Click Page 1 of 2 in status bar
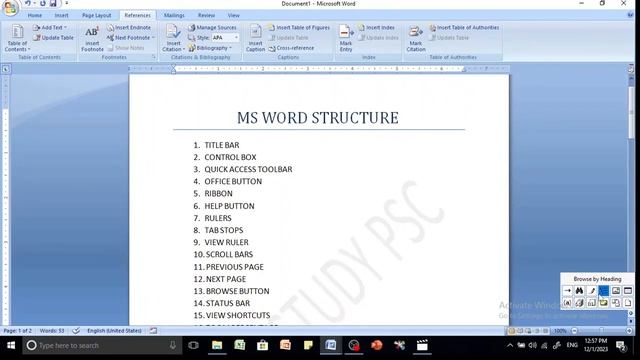This screenshot has height=360, width=640. click(18, 331)
